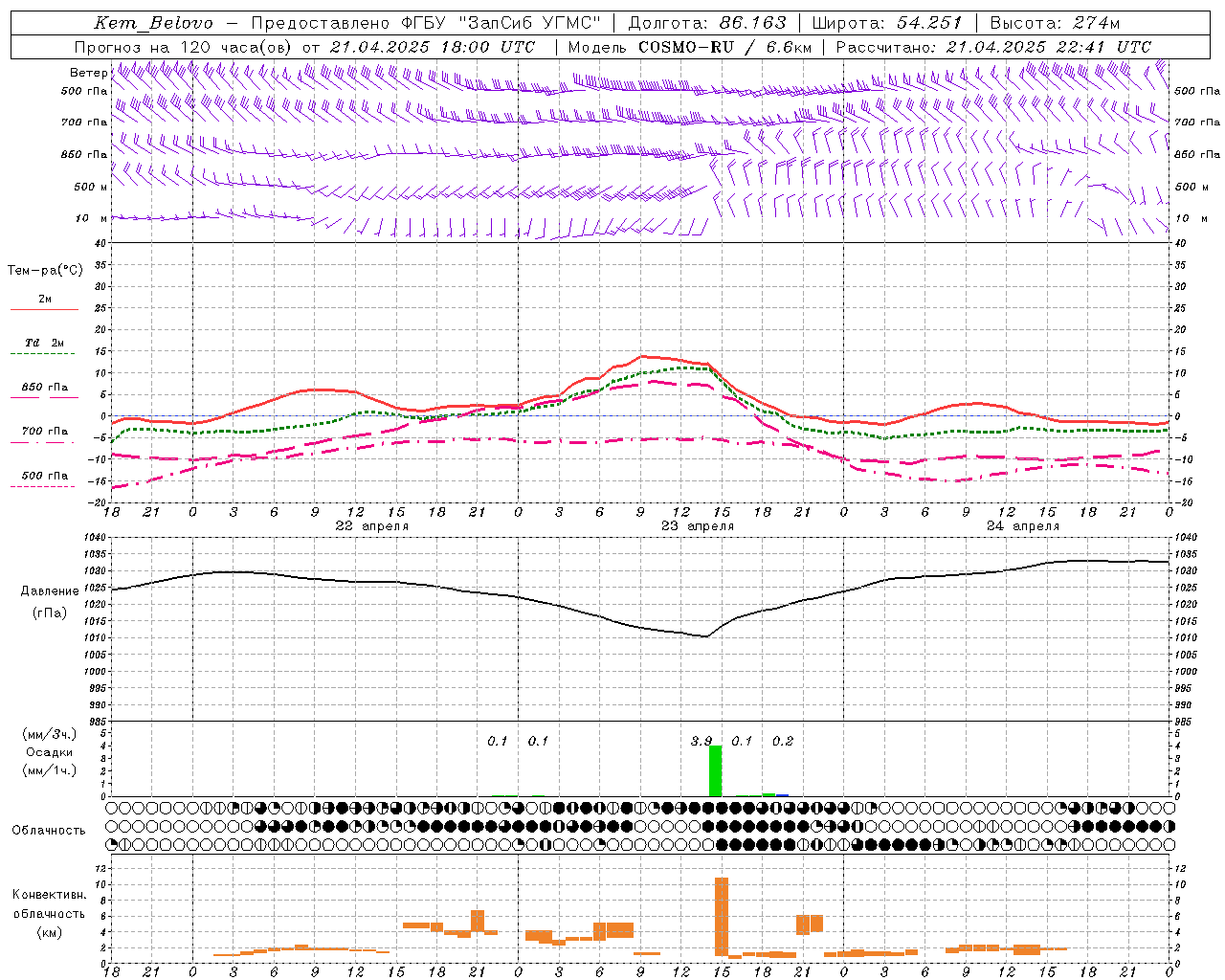
Task: Select the Высота: 274м header value
Action: click(1055, 23)
